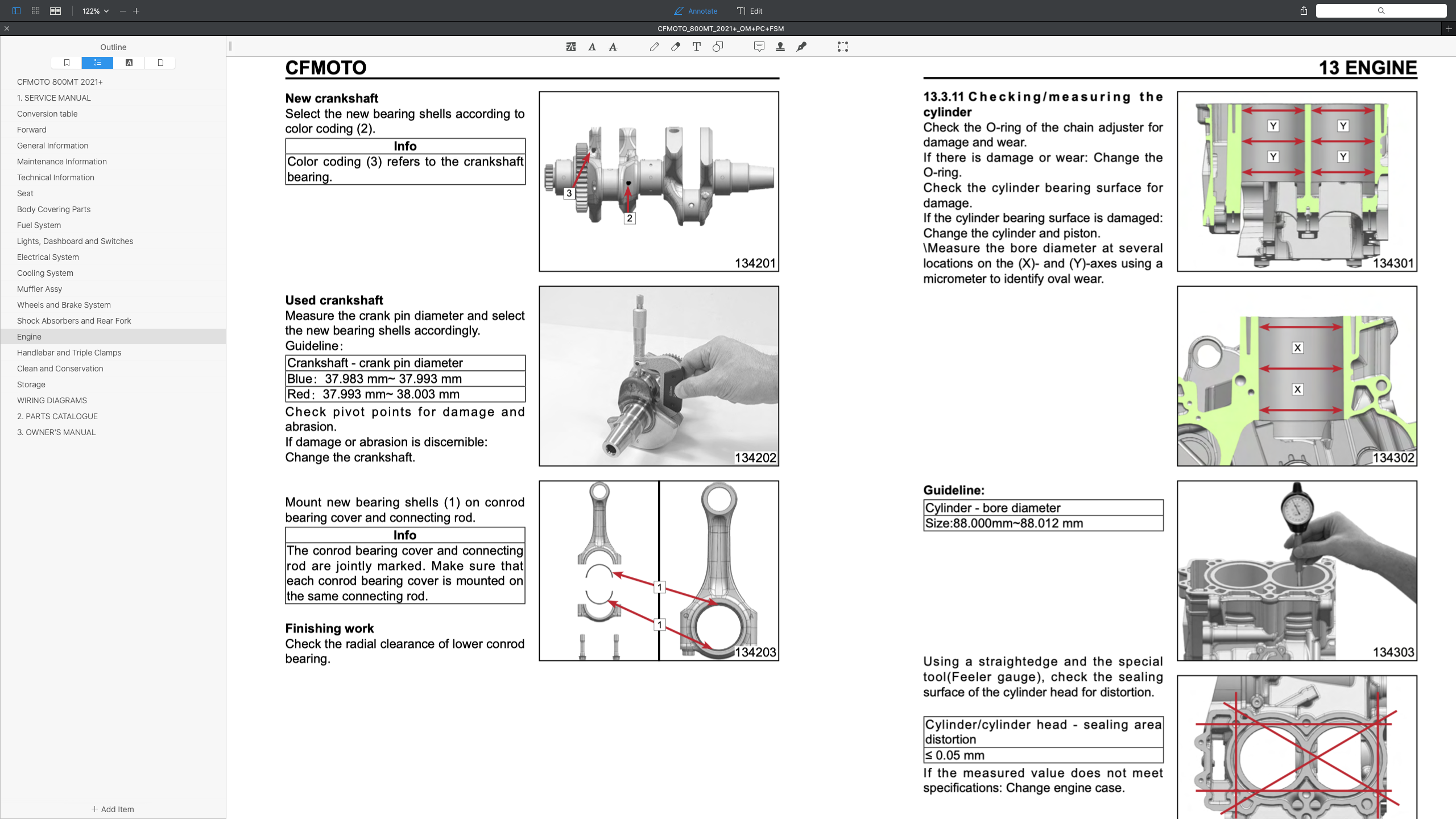Switch sidebar to bookmarks view
Viewport: 1456px width, 819px height.
click(x=67, y=63)
